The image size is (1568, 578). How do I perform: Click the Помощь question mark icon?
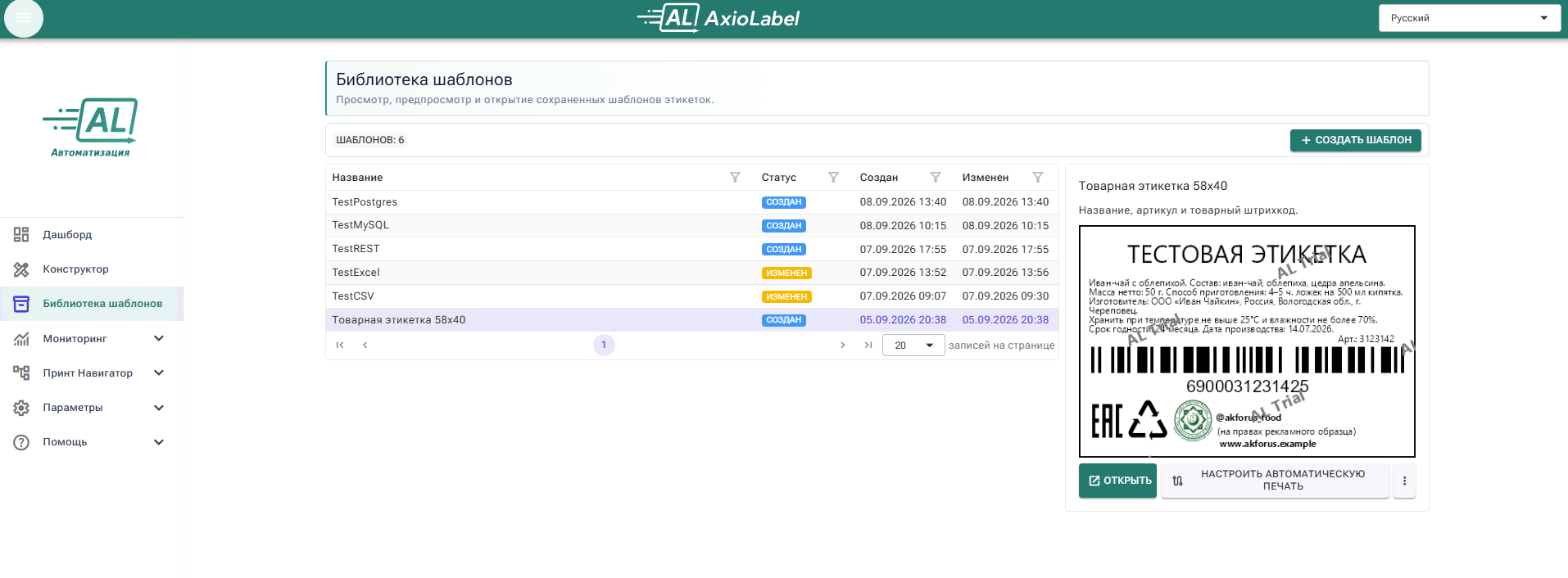pos(21,442)
